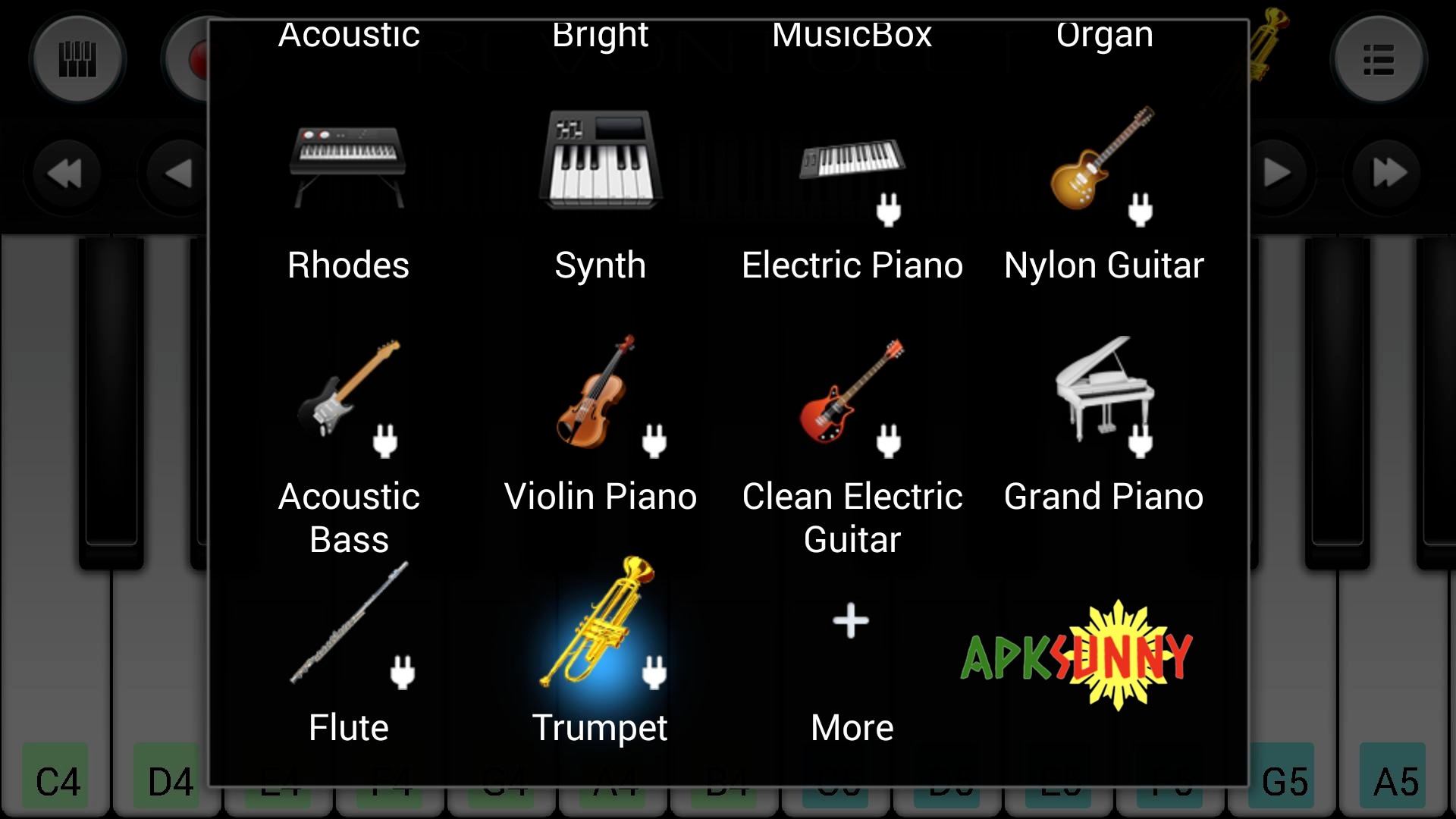The height and width of the screenshot is (819, 1456).
Task: Click the Acoustic sound preset
Action: (349, 33)
